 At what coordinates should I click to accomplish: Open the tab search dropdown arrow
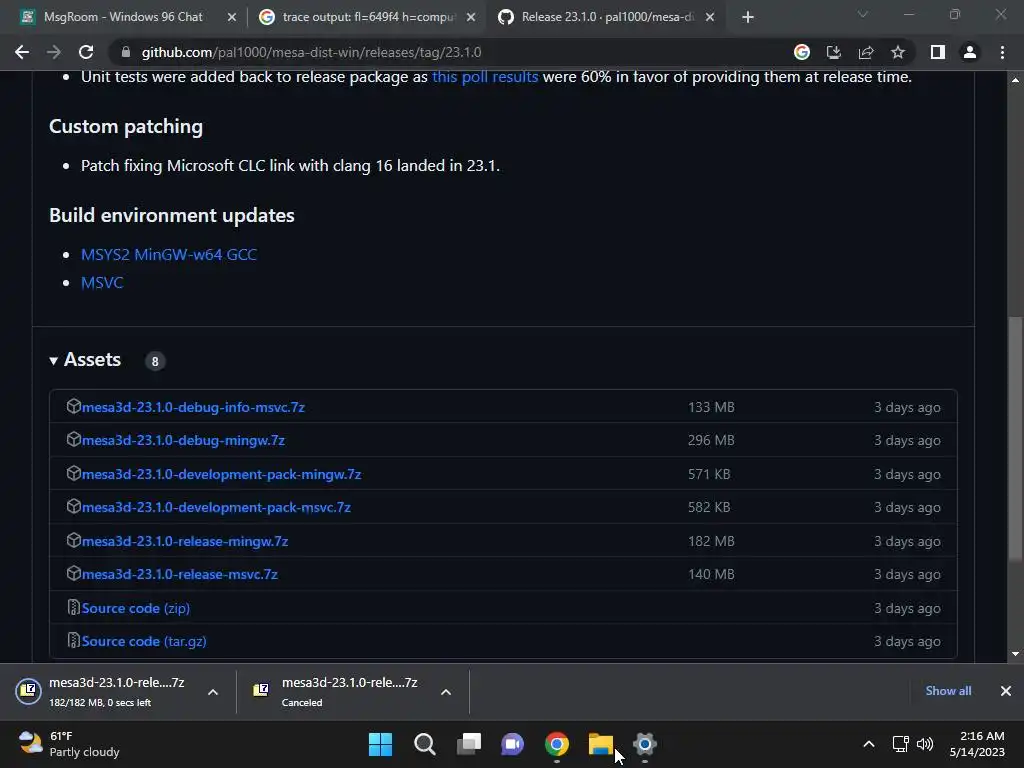point(863,14)
